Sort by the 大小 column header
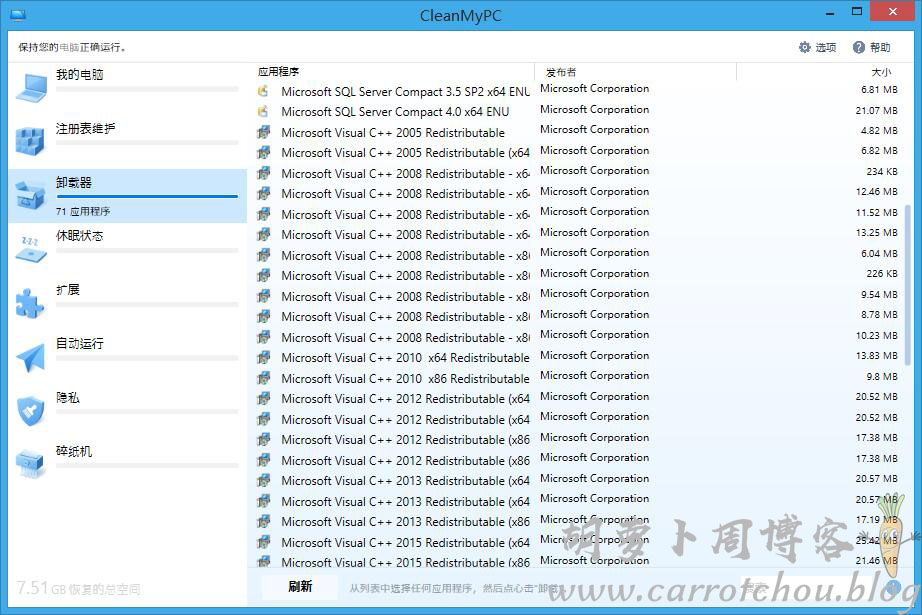 (881, 72)
